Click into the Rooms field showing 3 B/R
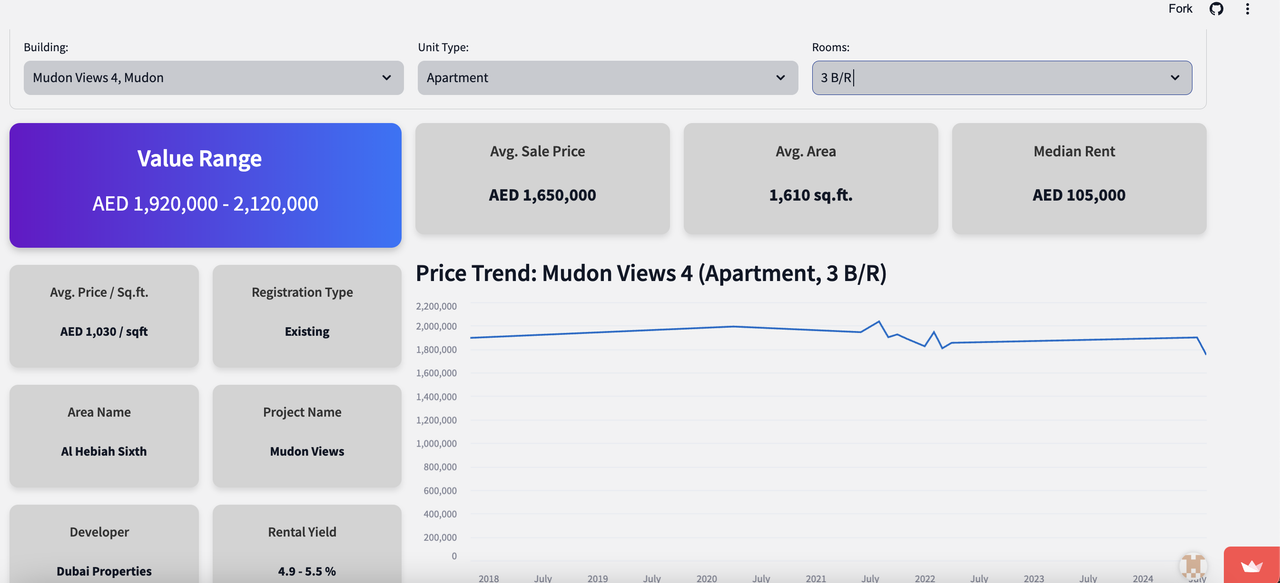1280x583 pixels. coord(990,78)
